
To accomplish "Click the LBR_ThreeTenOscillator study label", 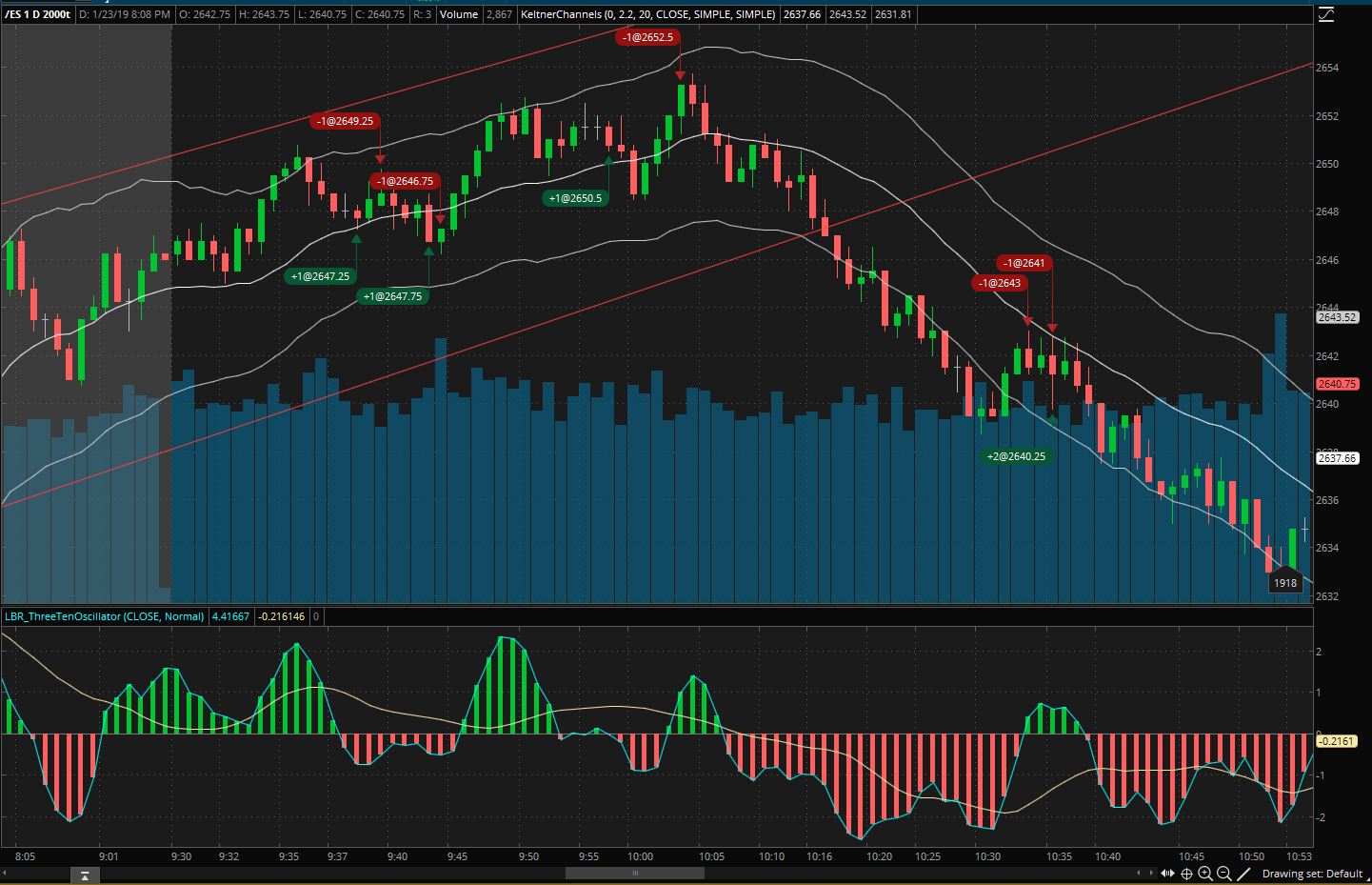I will (104, 616).
